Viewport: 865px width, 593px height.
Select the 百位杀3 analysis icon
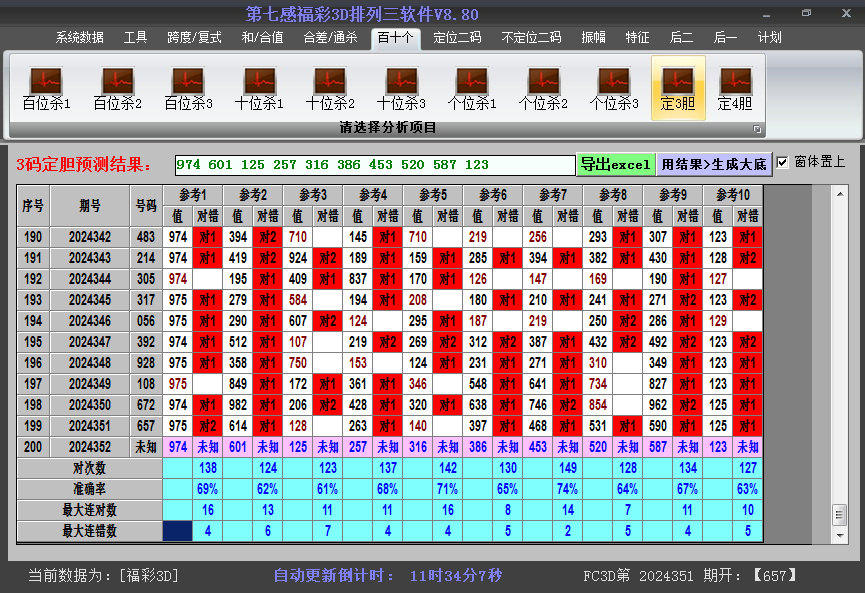click(188, 88)
